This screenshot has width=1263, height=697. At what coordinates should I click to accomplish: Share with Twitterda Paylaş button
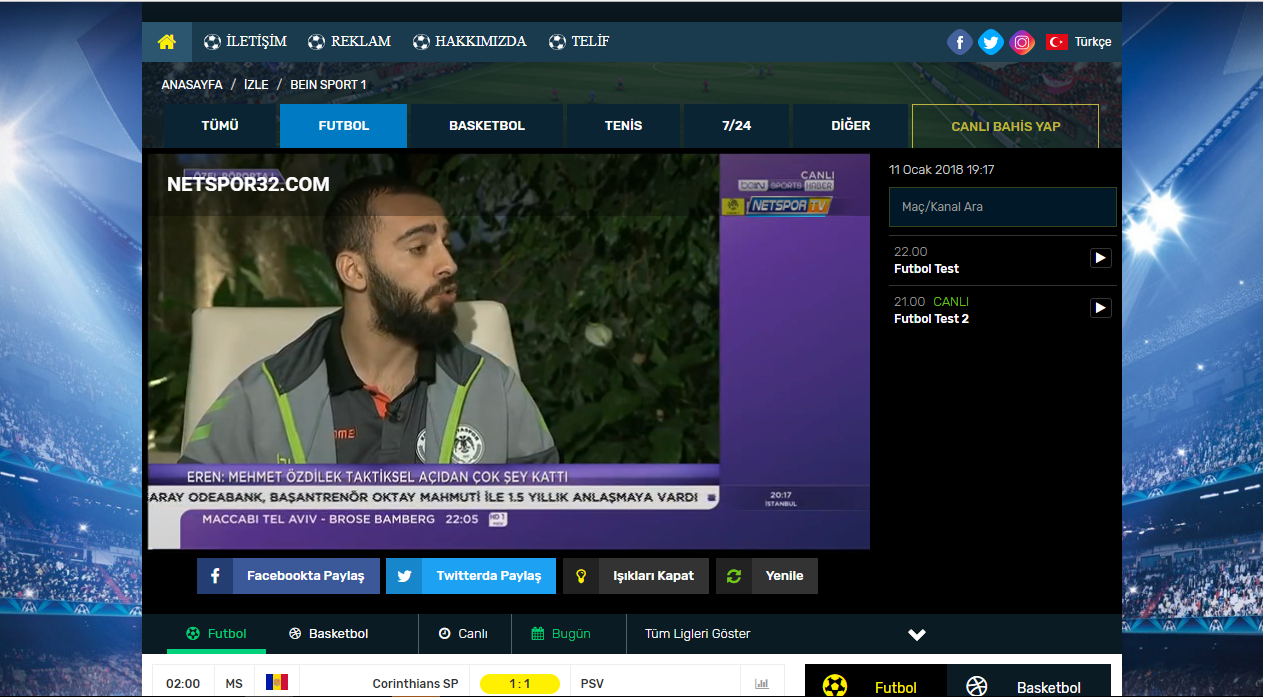point(471,576)
